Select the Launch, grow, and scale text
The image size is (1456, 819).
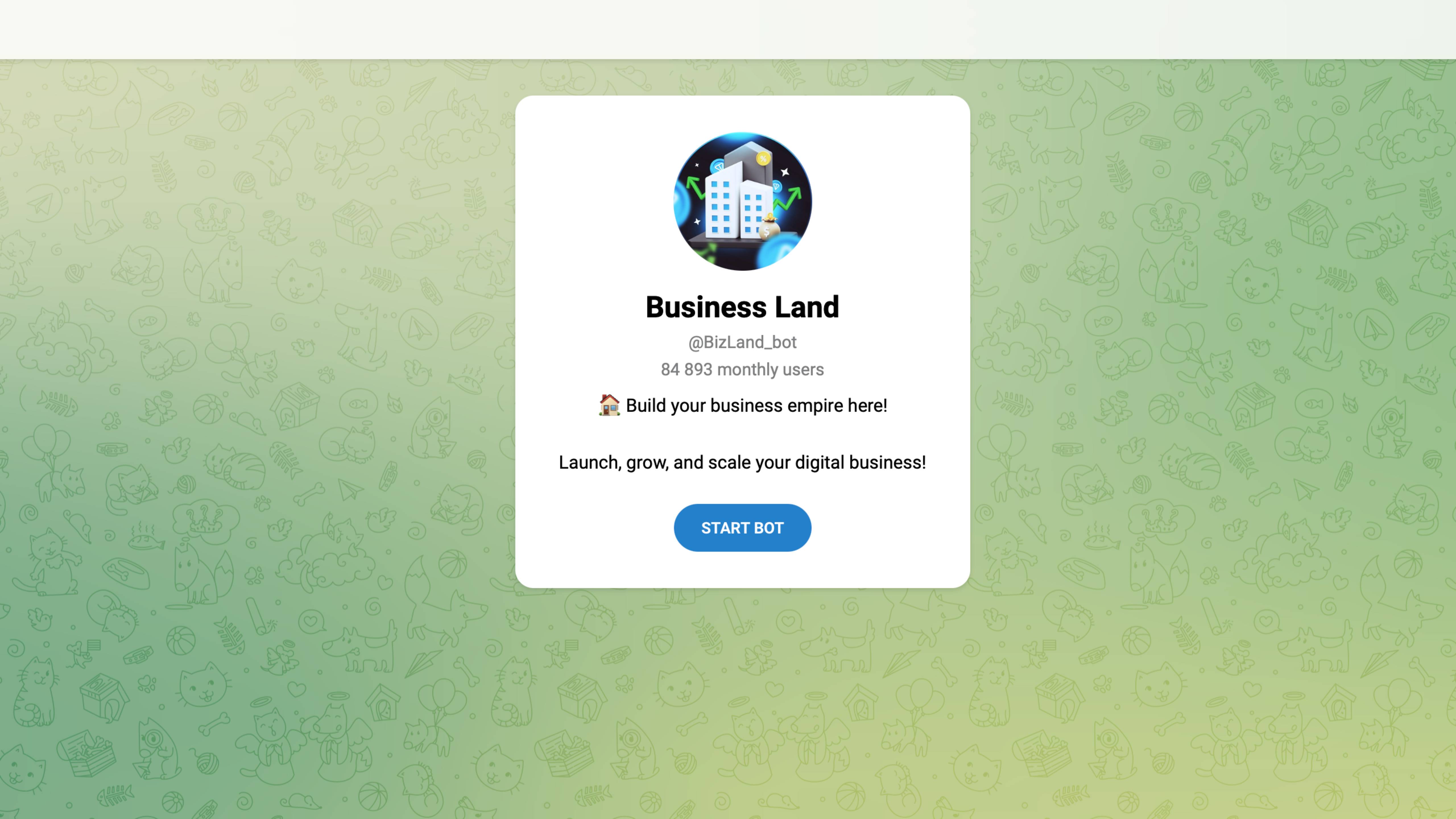coord(742,462)
